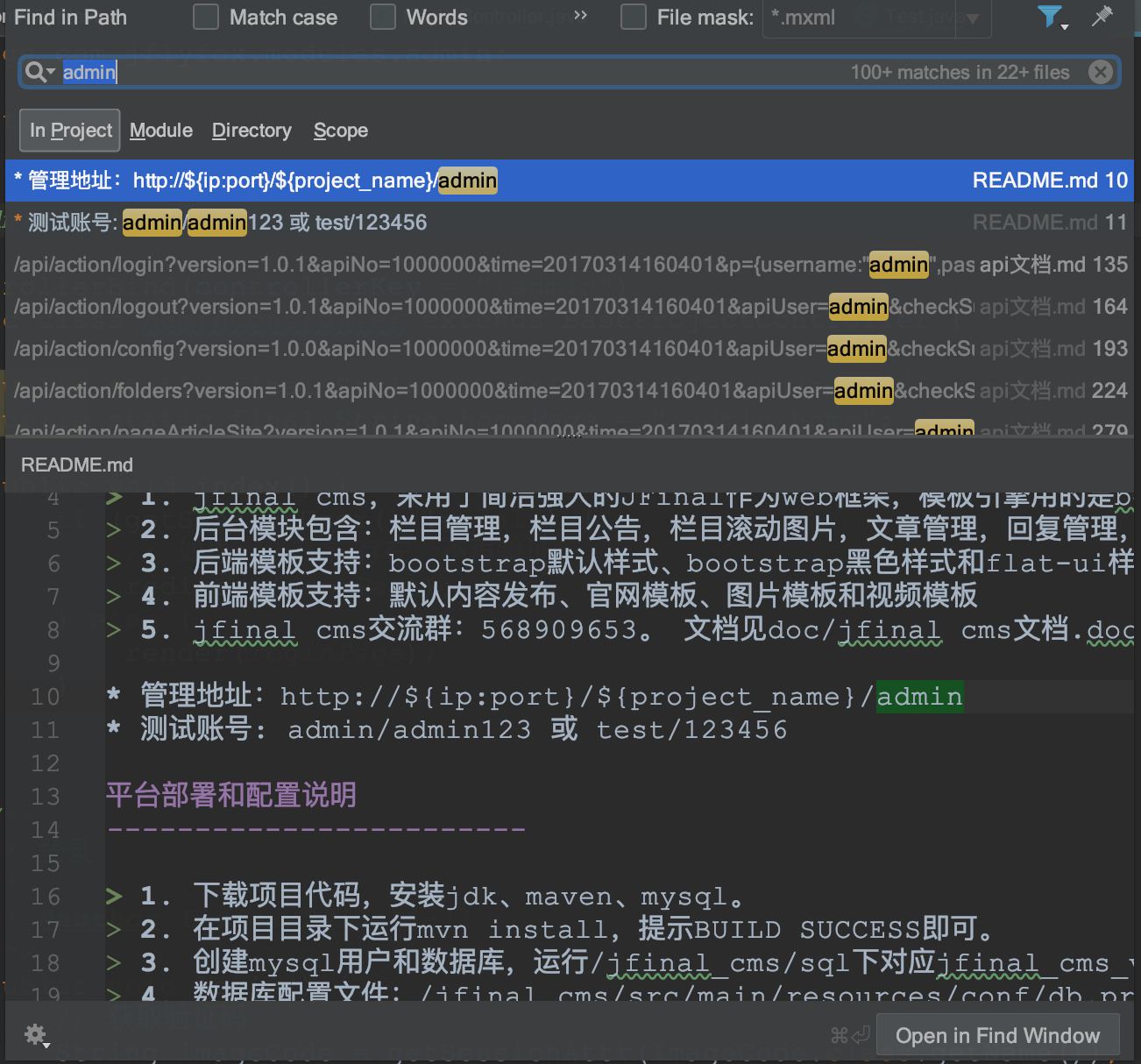
Task: Select the In Project scope tab
Action: coord(71,131)
